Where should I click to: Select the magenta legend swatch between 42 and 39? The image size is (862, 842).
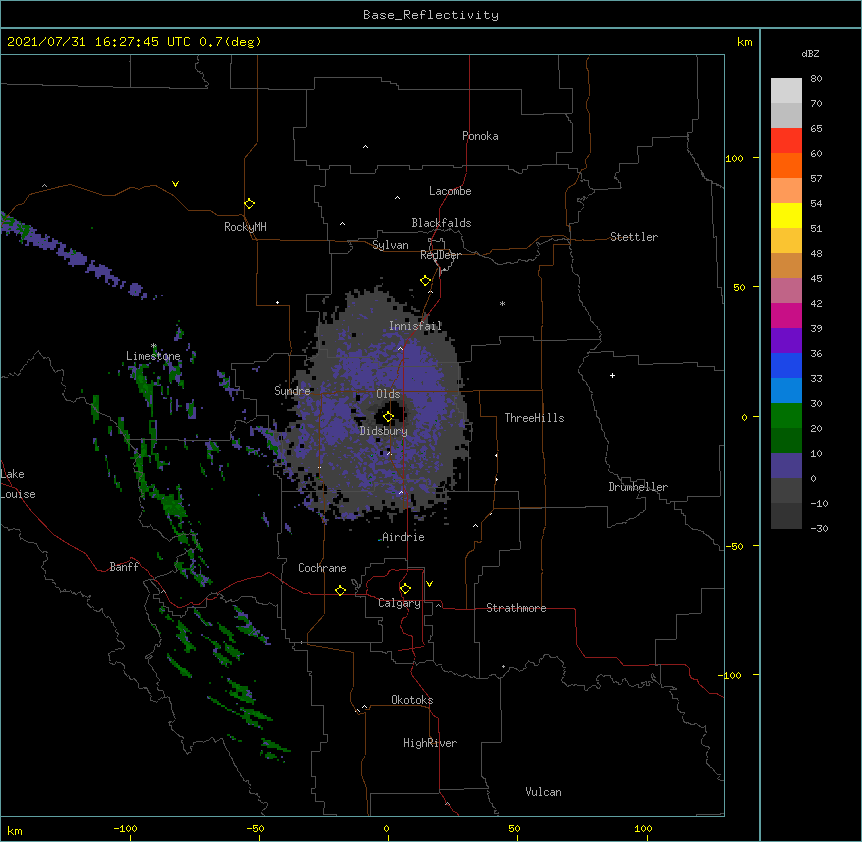point(786,315)
